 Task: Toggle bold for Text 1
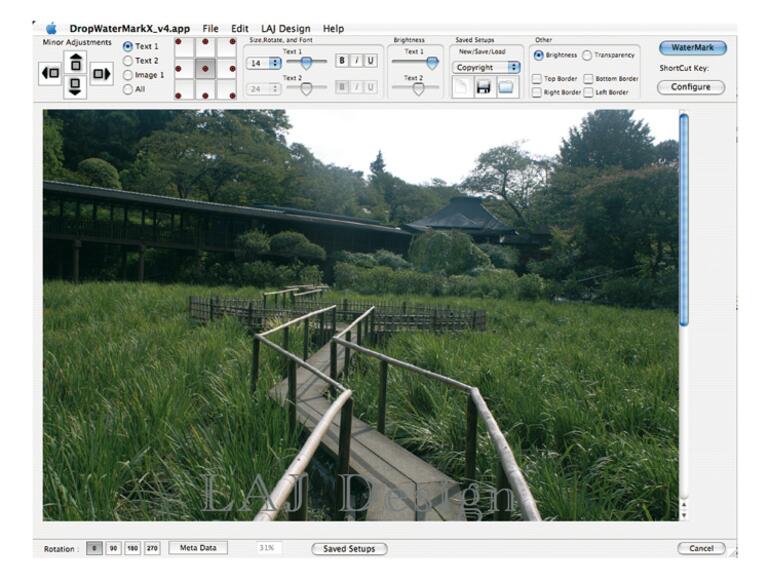click(x=342, y=61)
